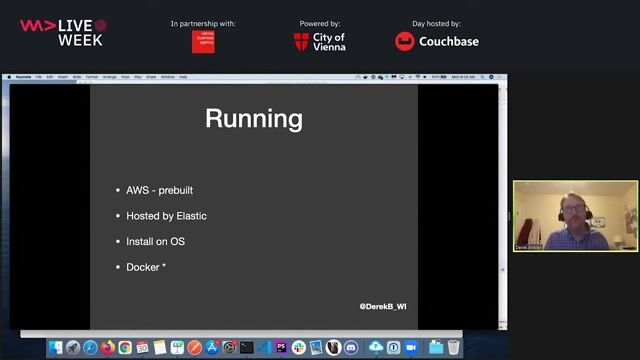Click the Live Week logo

point(63,32)
